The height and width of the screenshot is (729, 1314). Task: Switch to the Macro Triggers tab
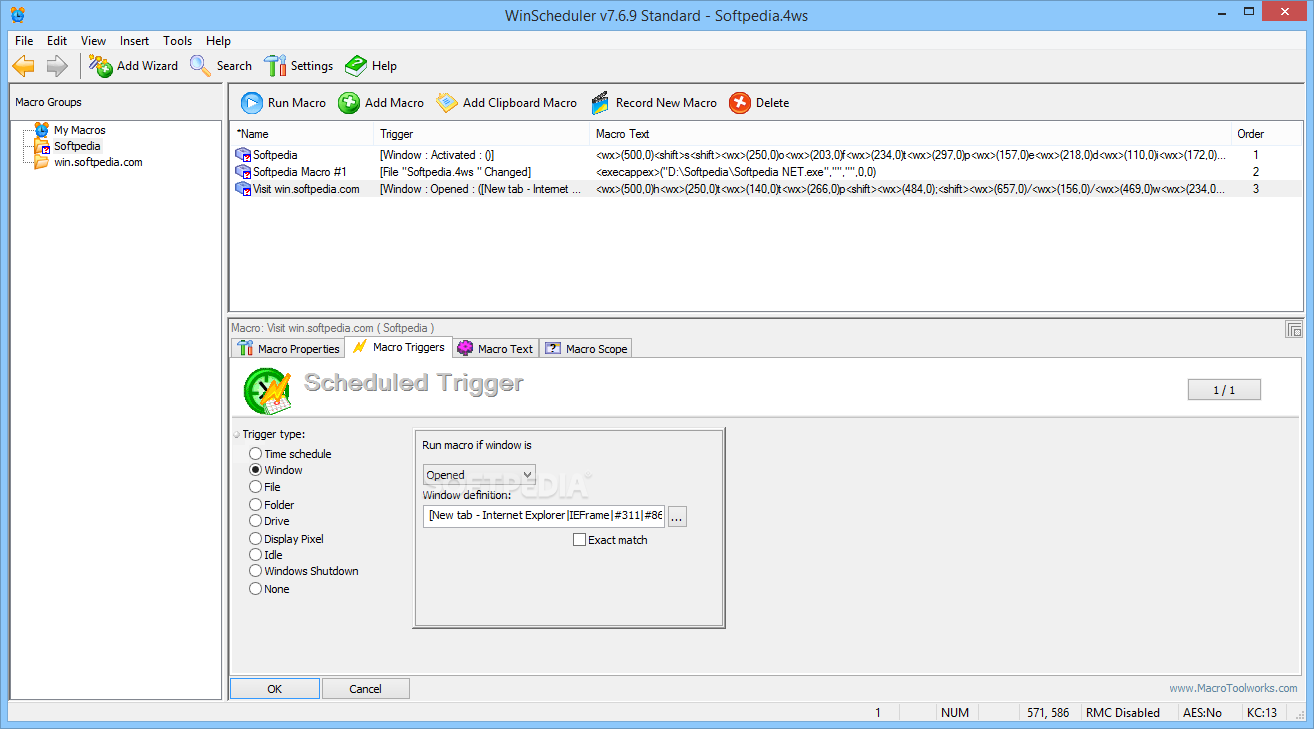coord(400,347)
